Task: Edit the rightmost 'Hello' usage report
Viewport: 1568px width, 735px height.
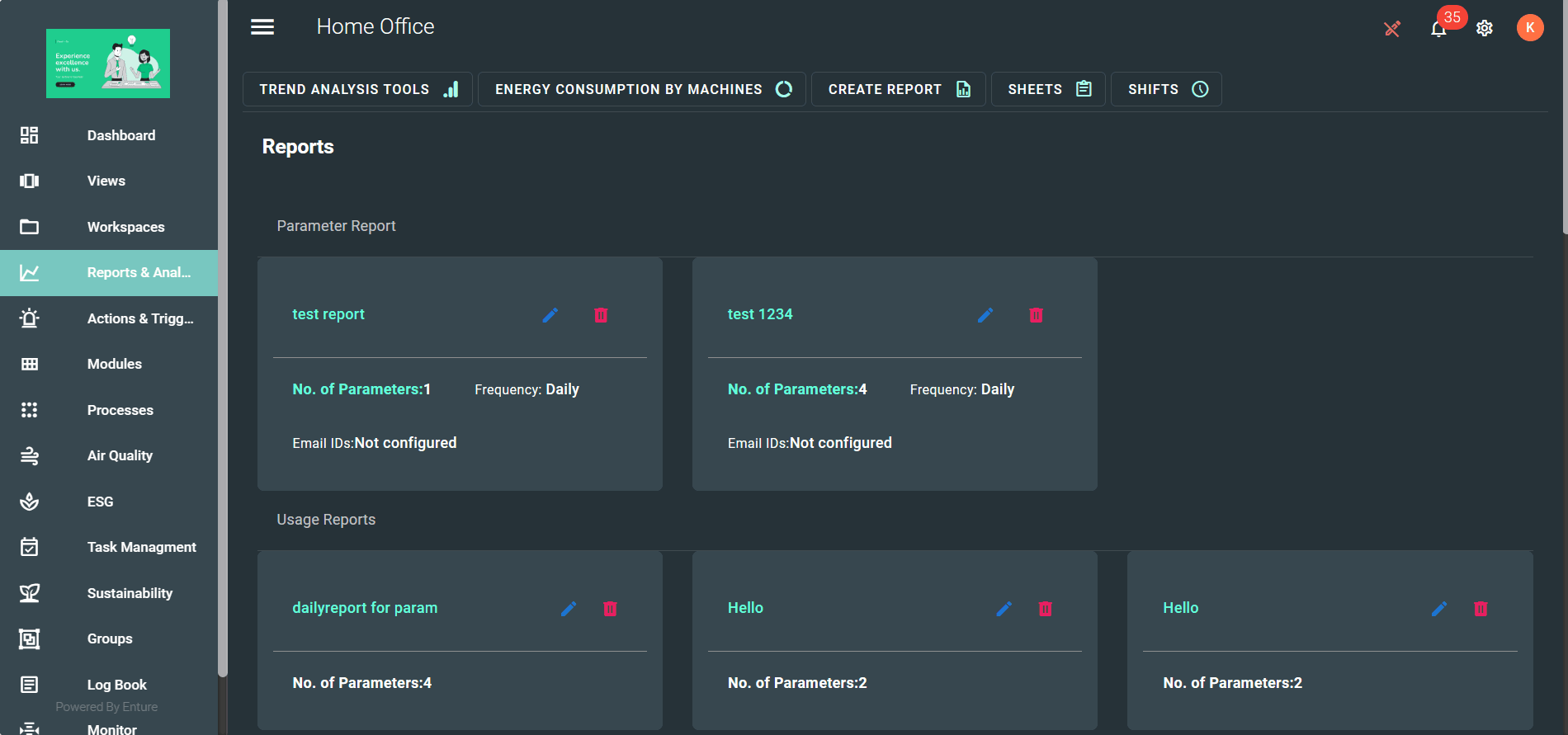Action: [x=1439, y=609]
